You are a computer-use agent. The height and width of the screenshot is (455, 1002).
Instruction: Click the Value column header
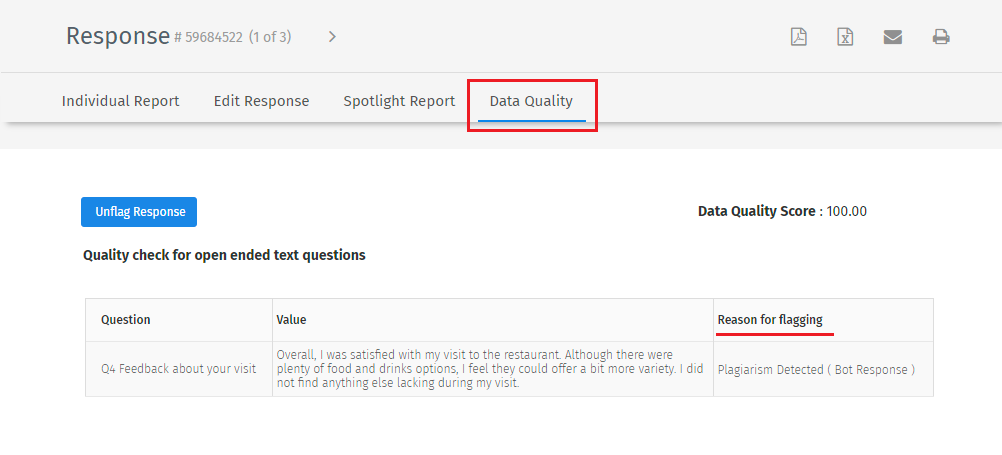(291, 320)
